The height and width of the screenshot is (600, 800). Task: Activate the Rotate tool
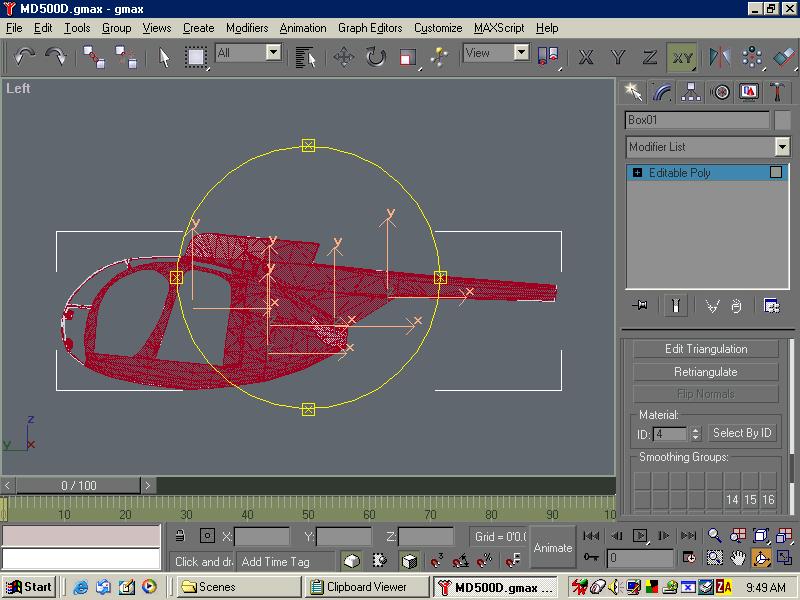tap(375, 57)
